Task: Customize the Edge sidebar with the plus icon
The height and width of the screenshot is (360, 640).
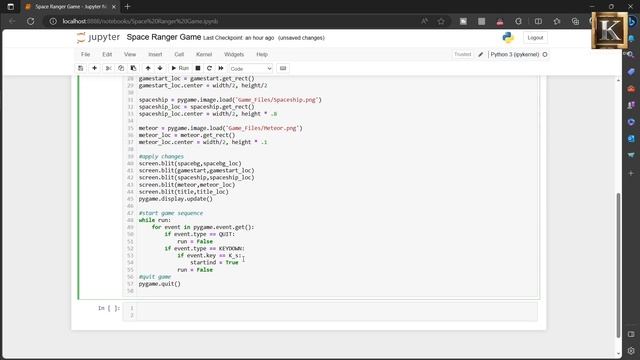Action: [631, 173]
